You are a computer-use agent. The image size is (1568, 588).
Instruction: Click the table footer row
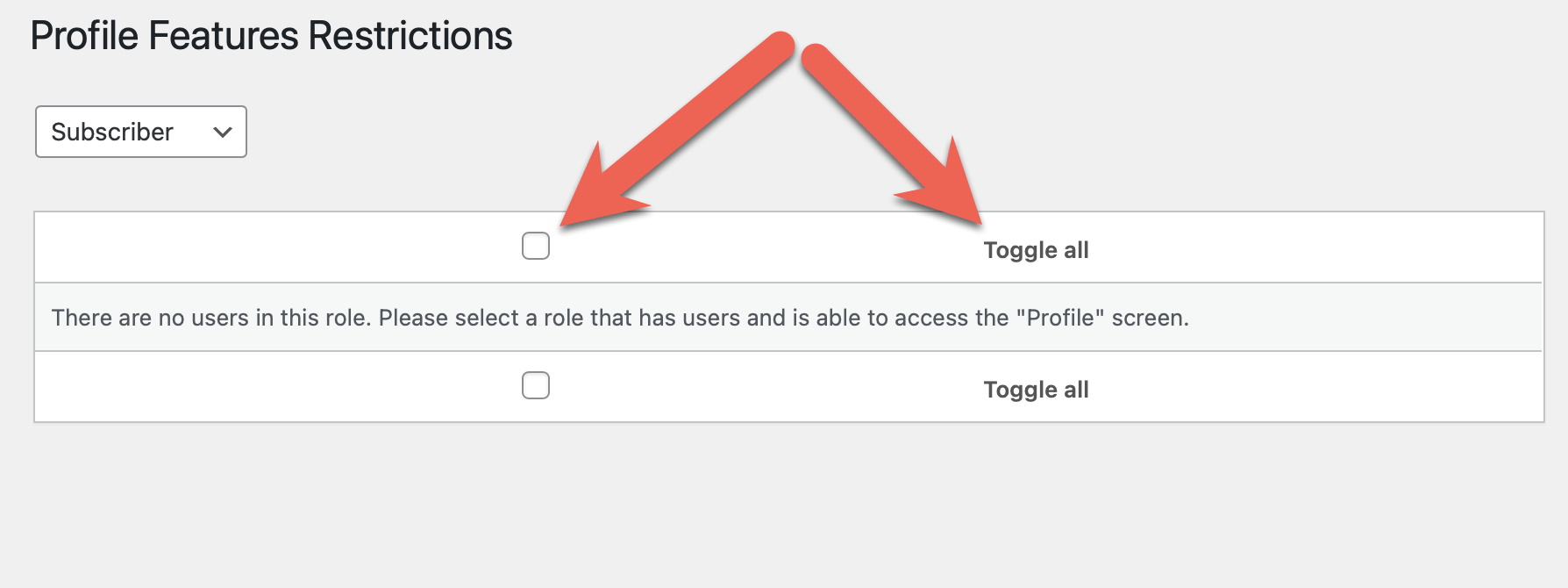click(x=789, y=386)
